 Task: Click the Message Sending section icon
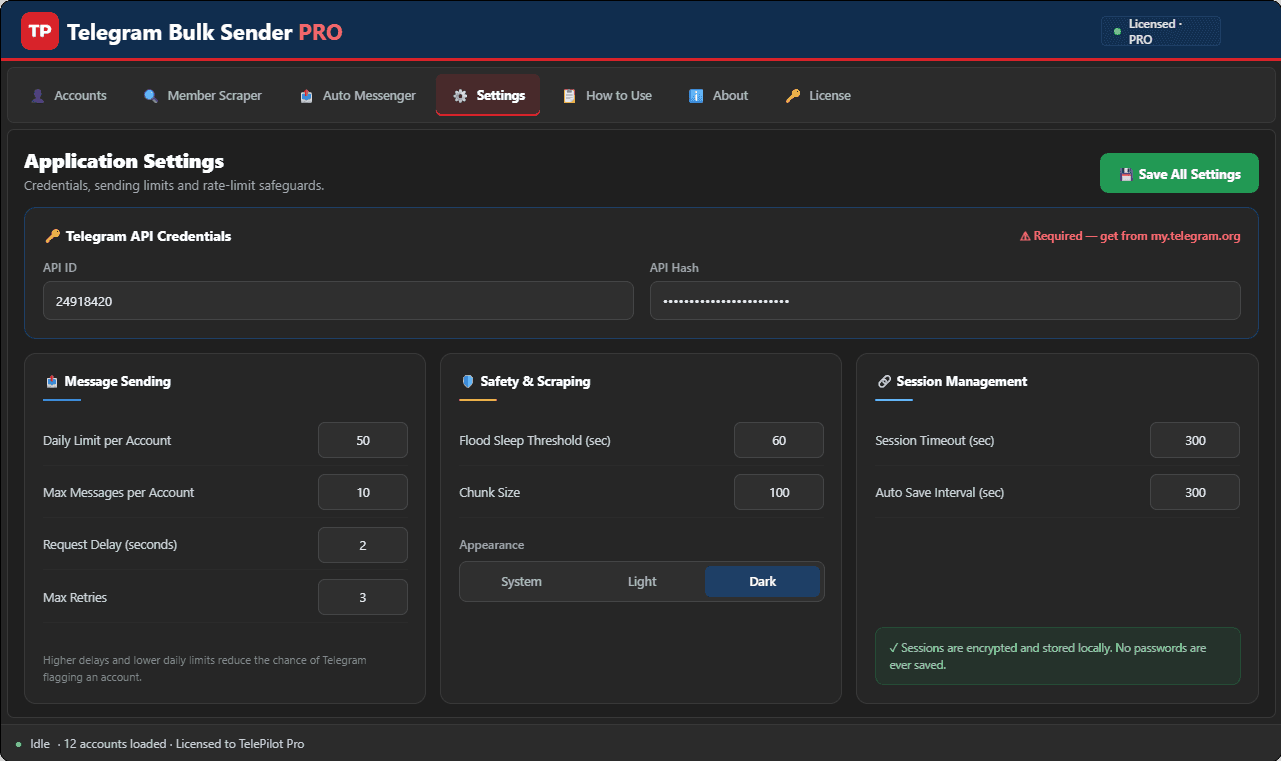[51, 382]
